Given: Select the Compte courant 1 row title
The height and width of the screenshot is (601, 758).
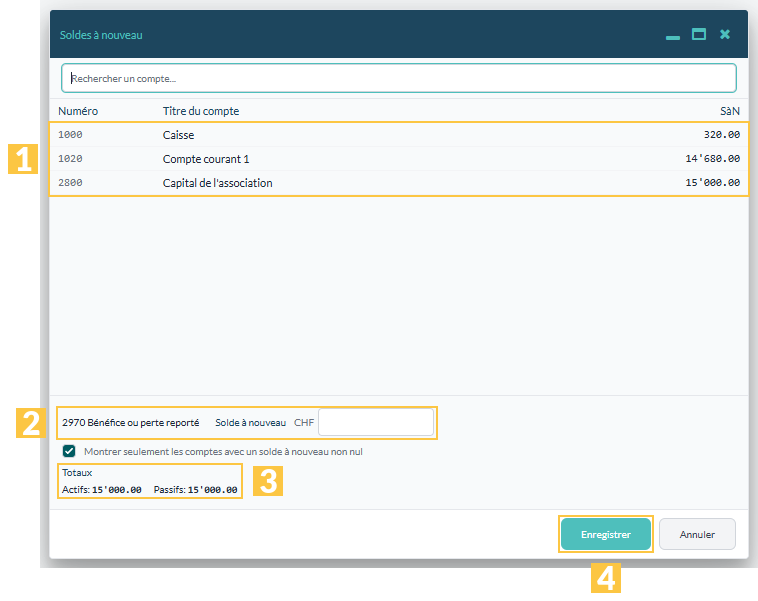Looking at the screenshot, I should tap(206, 159).
